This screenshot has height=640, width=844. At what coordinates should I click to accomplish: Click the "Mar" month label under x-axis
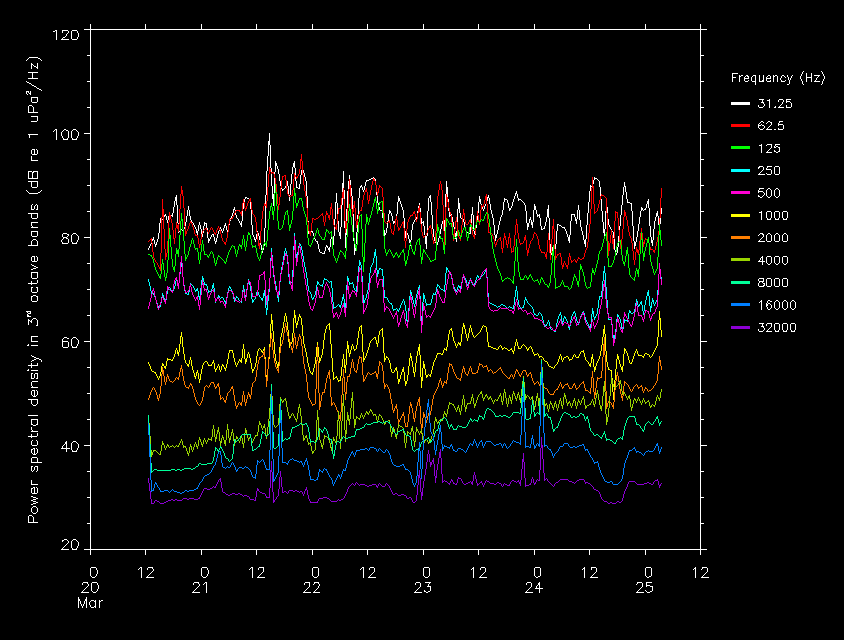[x=91, y=603]
